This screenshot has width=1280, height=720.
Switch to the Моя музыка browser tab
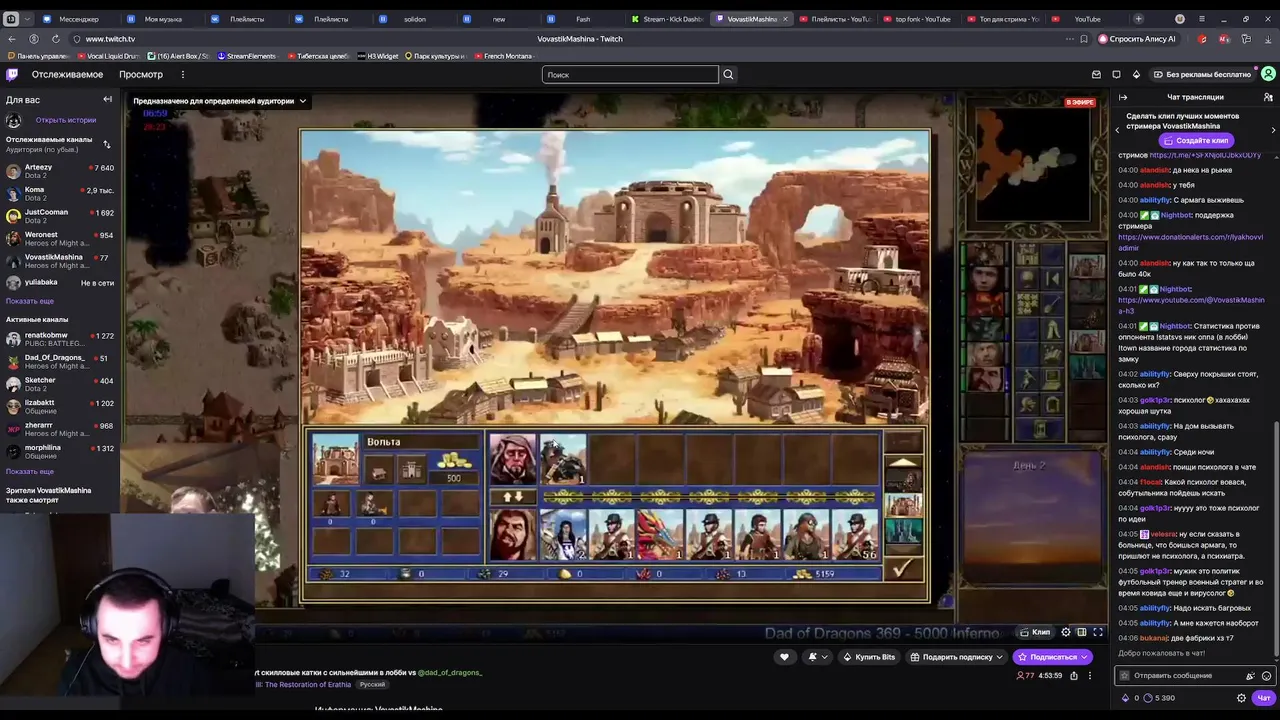(x=163, y=19)
